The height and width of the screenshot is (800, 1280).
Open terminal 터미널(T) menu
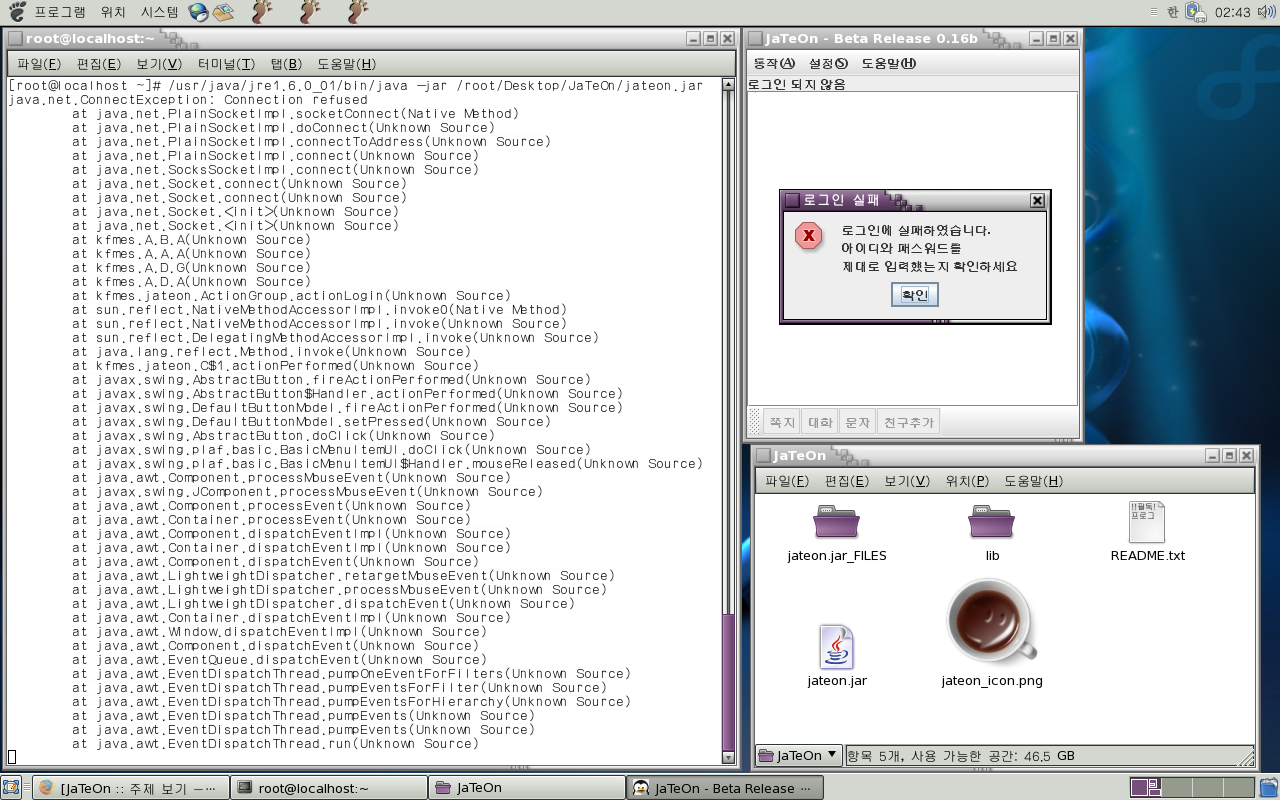pyautogui.click(x=226, y=64)
